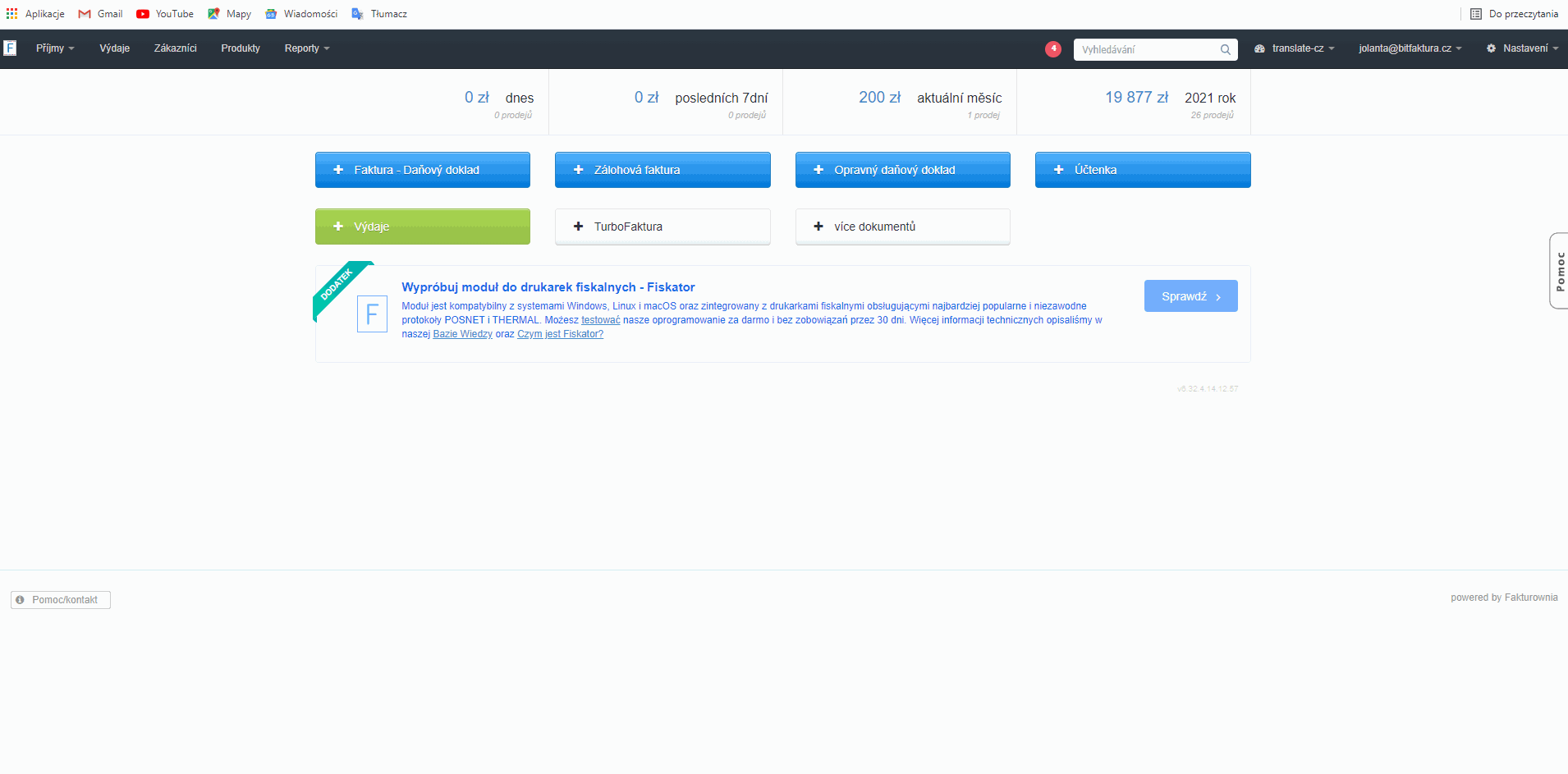Open the Czym jest Fiskator? link
Screen dimensions: 1568x774
tap(561, 334)
